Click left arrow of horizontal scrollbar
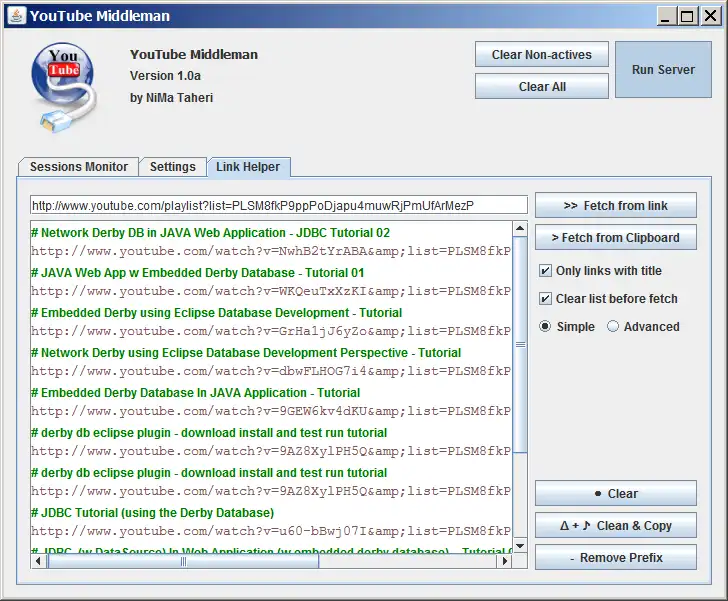Screen dimensions: 728x601 [x=38, y=561]
